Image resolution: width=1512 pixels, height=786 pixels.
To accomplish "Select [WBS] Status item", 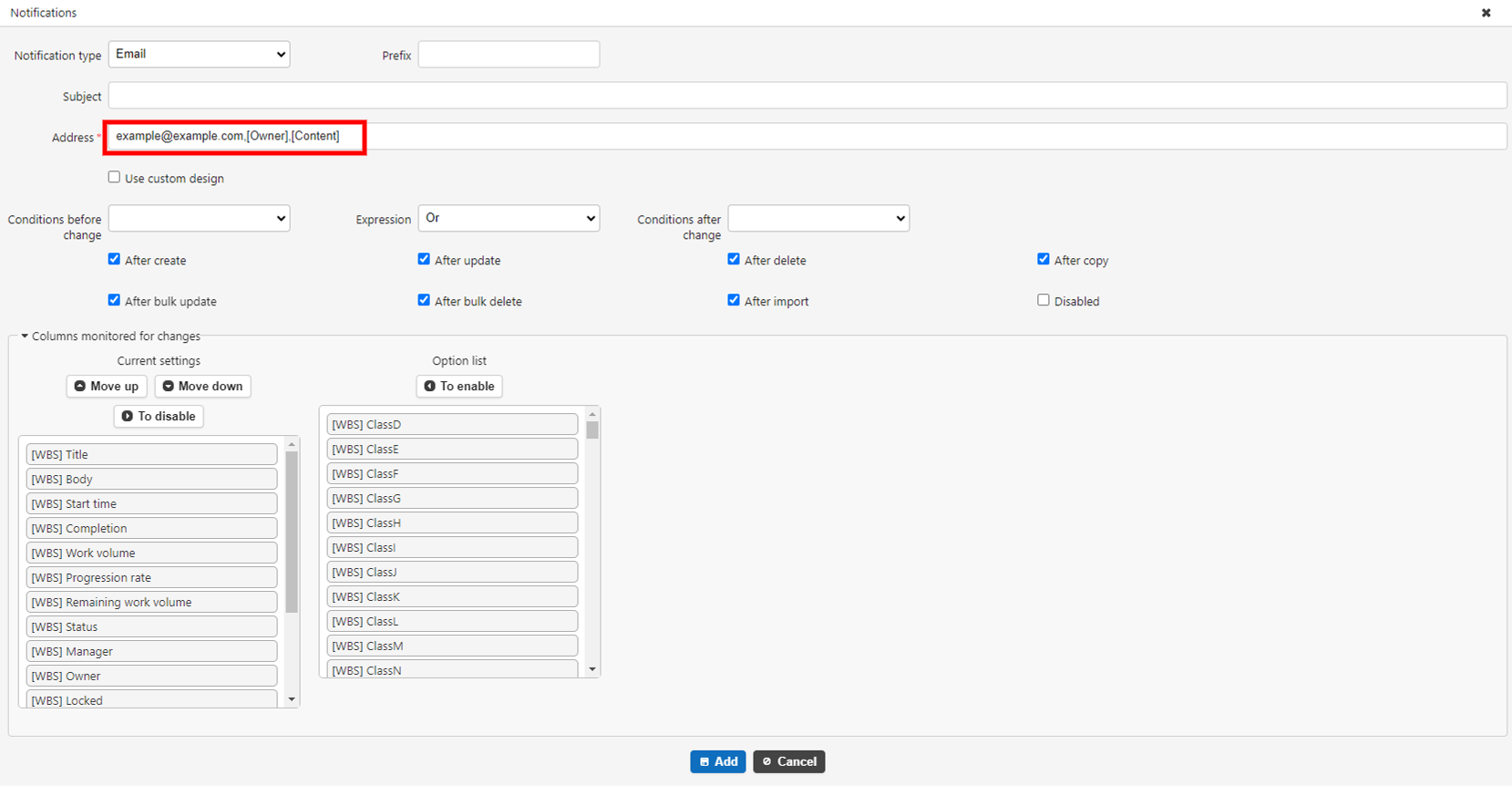I will point(151,626).
